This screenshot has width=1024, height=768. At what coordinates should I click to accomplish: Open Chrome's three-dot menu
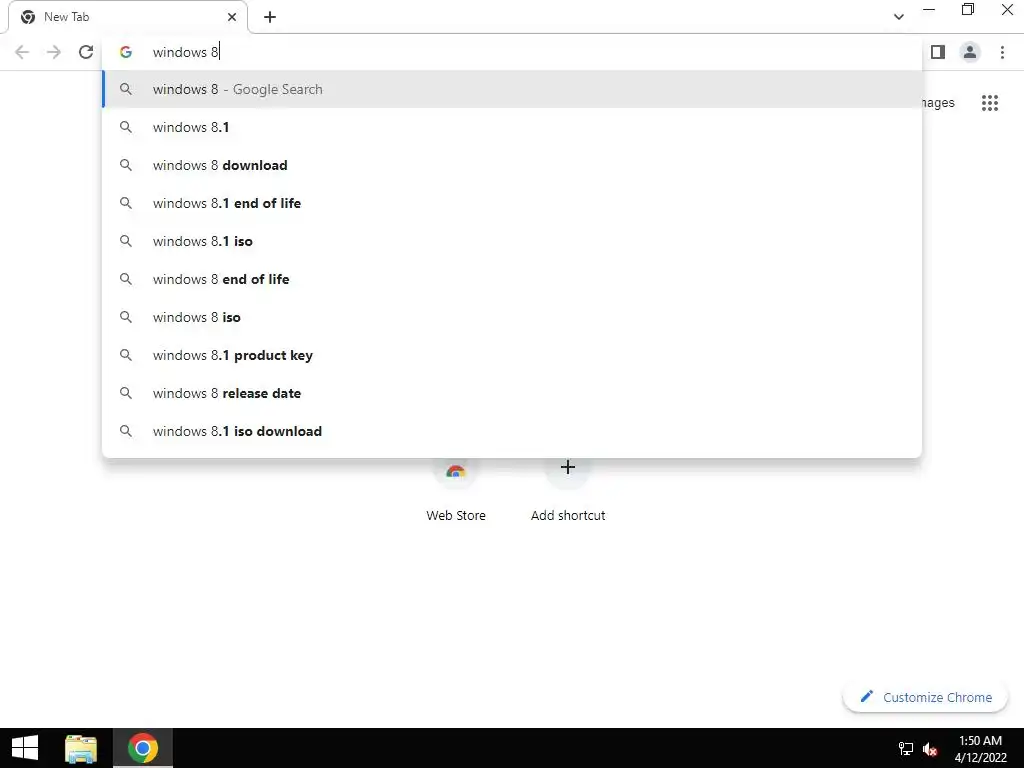click(x=1002, y=52)
